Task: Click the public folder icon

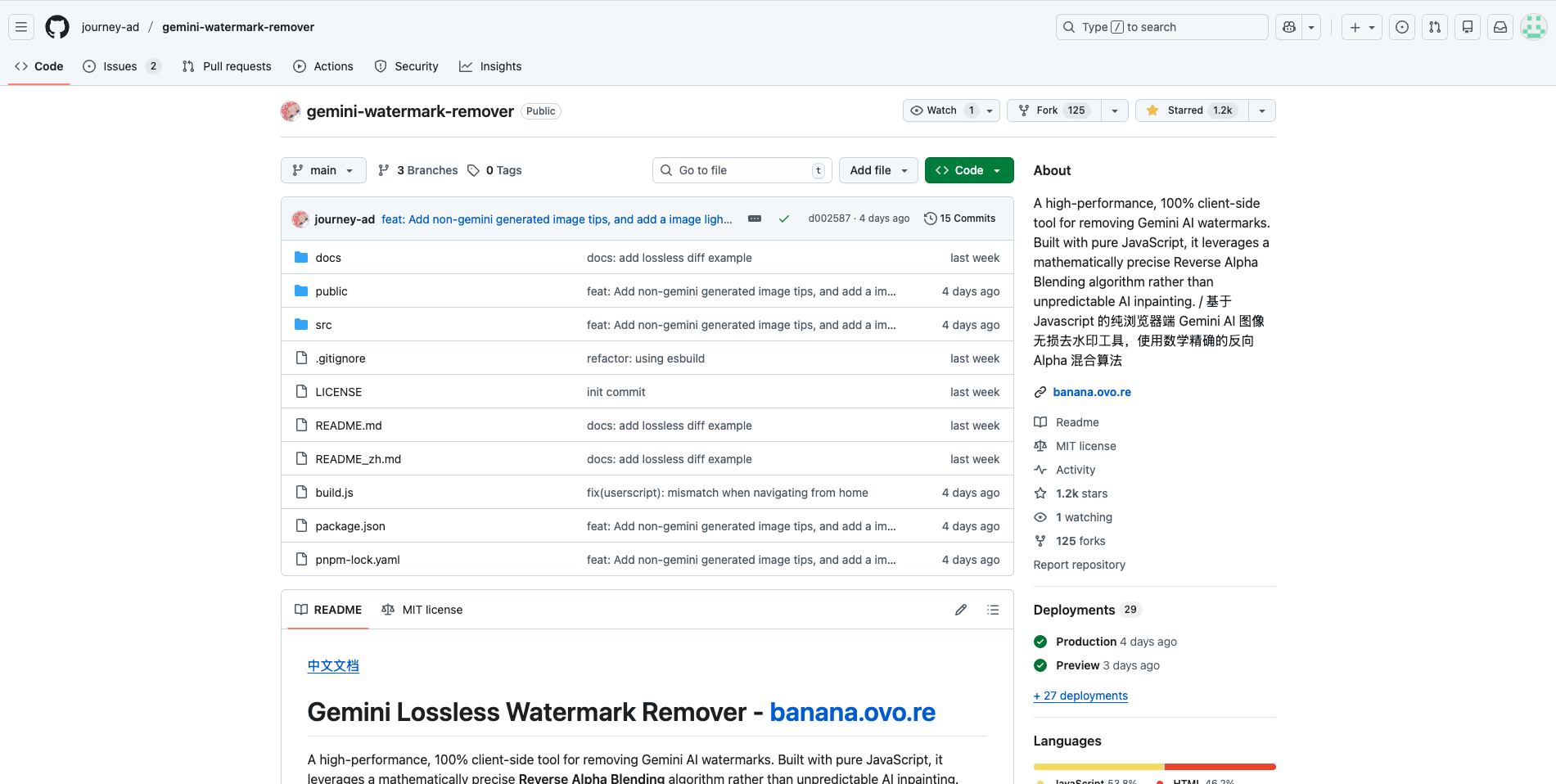Action: [301, 291]
